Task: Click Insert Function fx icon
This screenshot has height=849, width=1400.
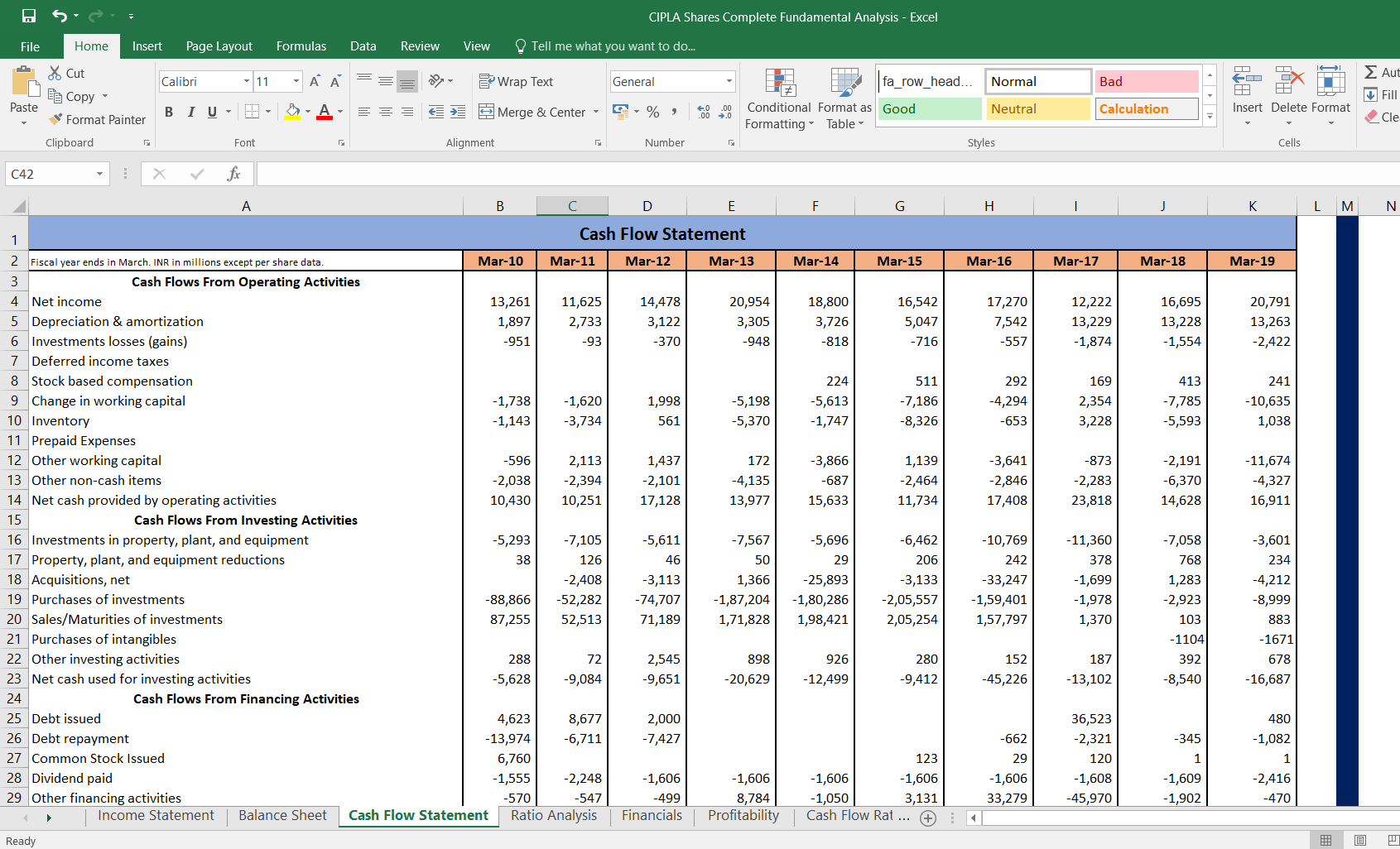Action: pos(233,174)
